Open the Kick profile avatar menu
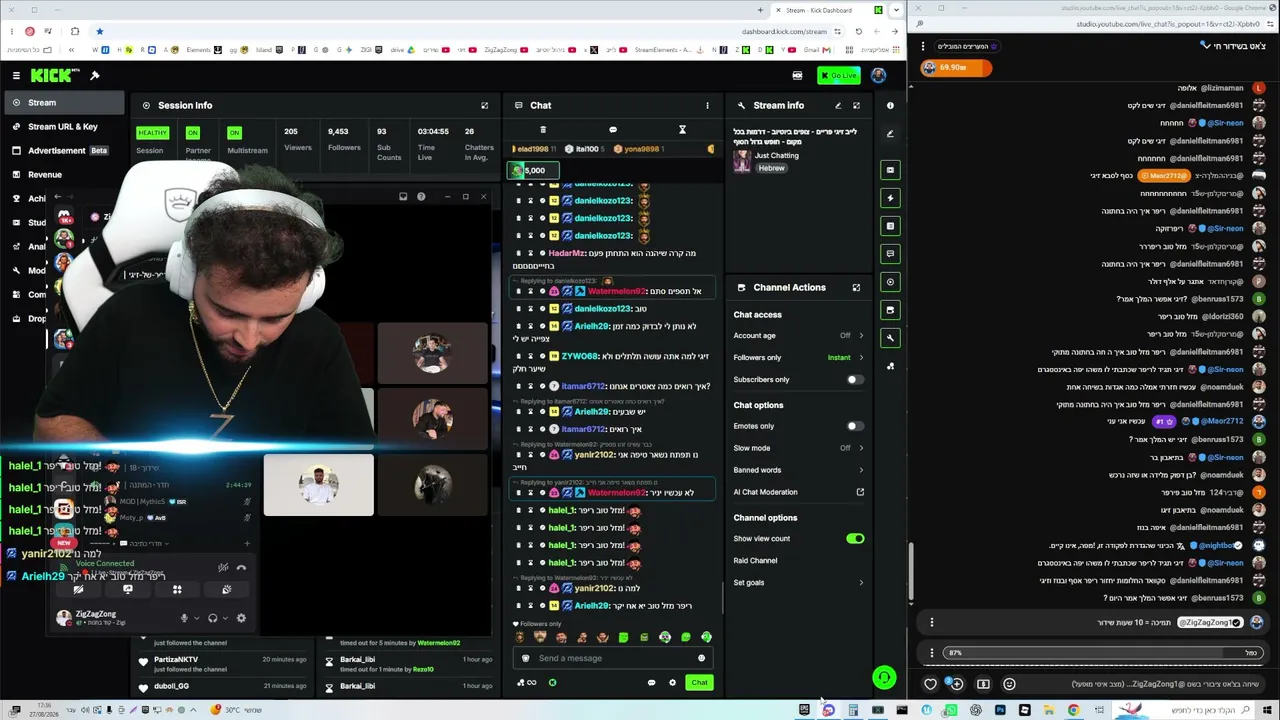 (878, 75)
